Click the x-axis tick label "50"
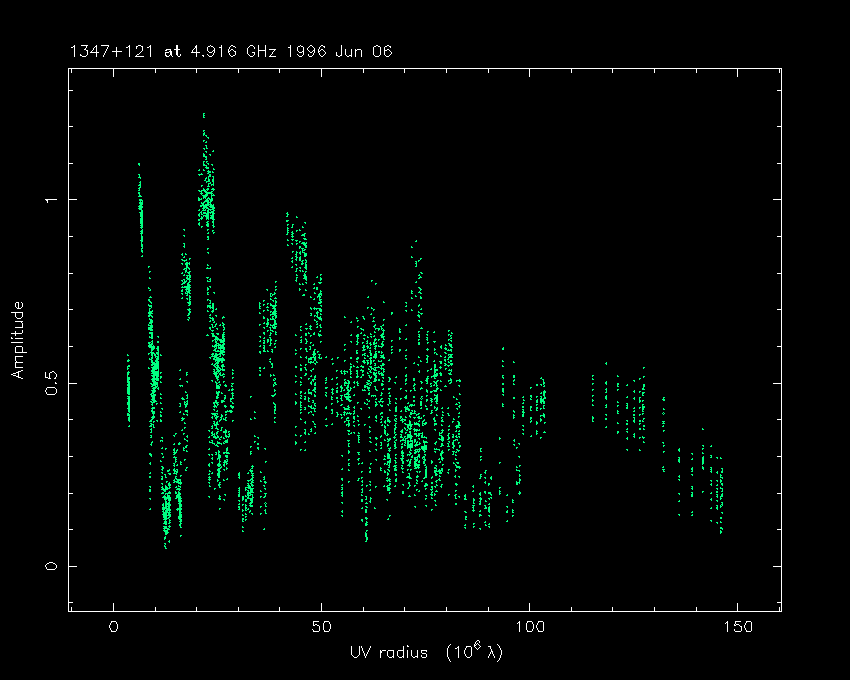Image resolution: width=850 pixels, height=680 pixels. (x=321, y=626)
